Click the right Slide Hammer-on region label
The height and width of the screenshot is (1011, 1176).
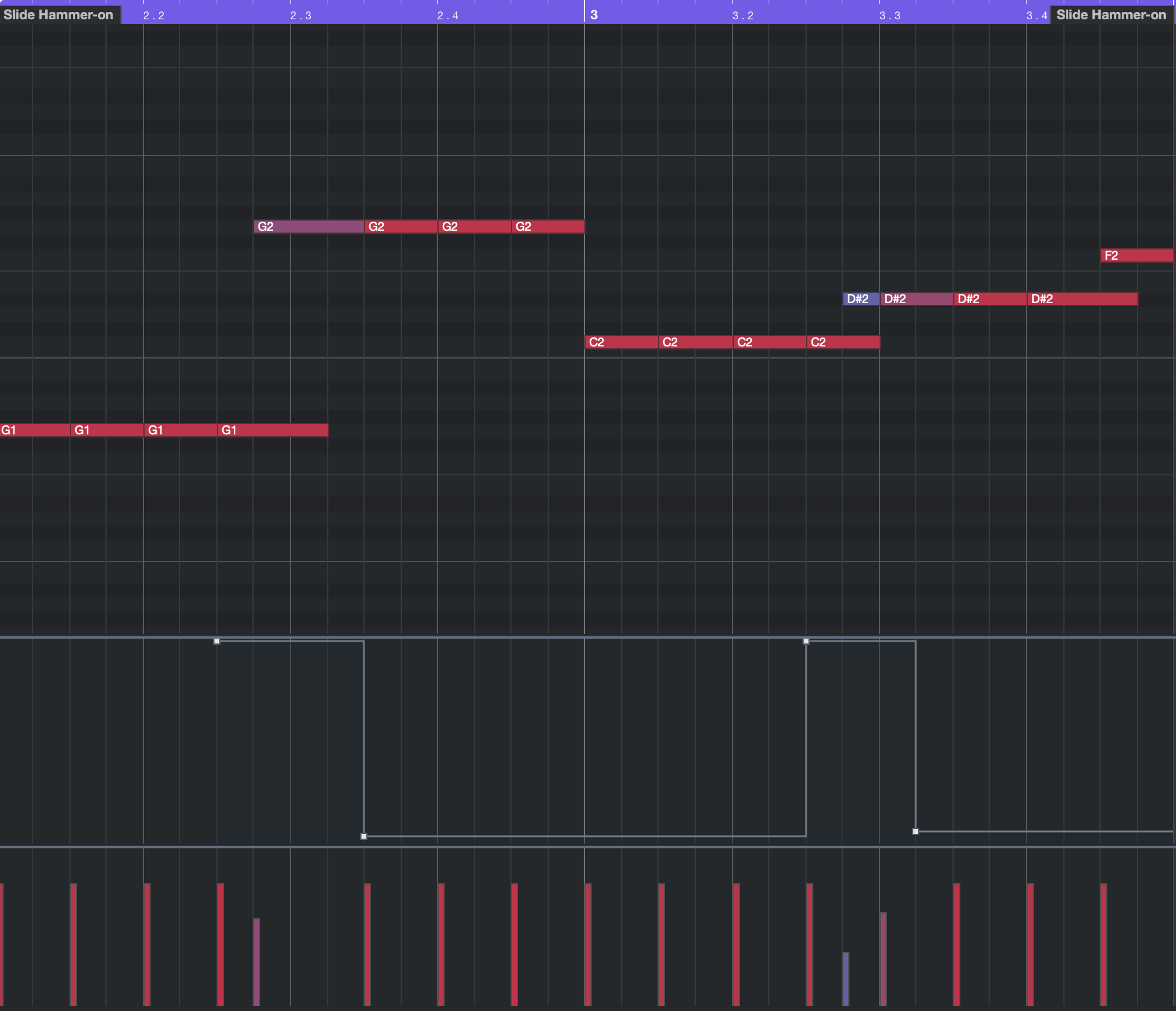point(1111,14)
